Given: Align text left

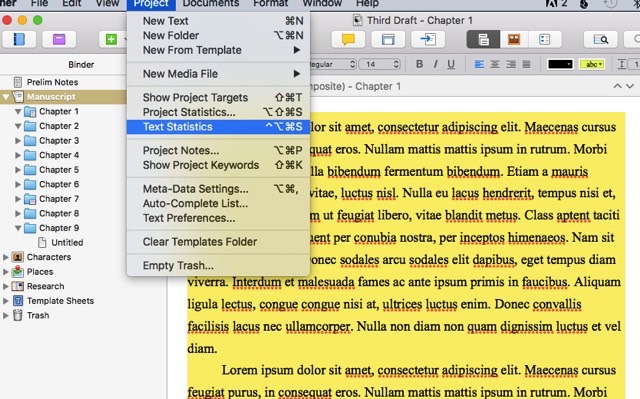Looking at the screenshot, I should click(479, 64).
